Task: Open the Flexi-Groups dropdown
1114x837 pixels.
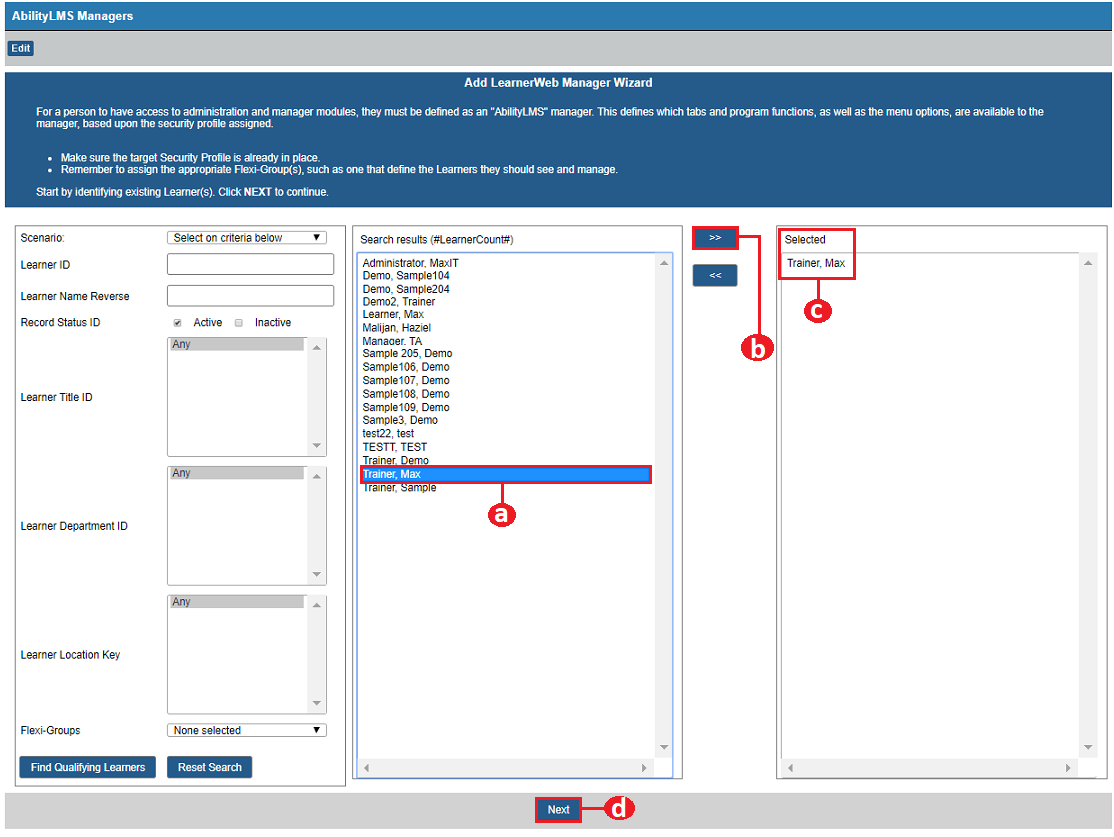Action: [247, 730]
